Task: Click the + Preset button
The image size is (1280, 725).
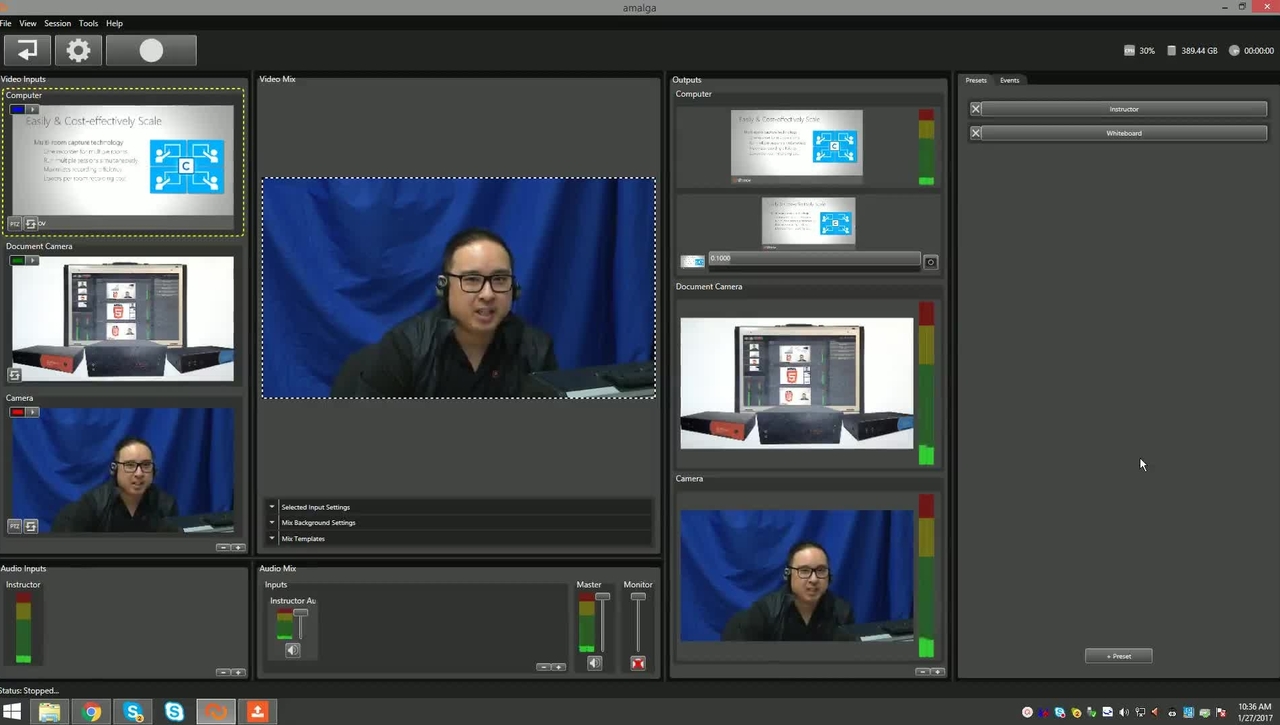Action: click(1118, 656)
